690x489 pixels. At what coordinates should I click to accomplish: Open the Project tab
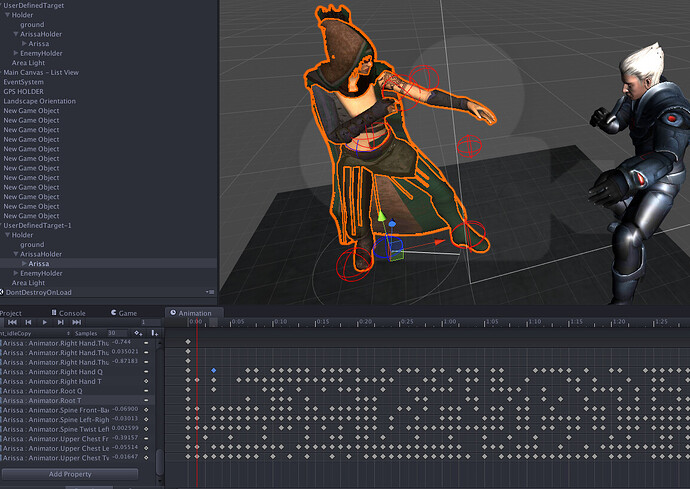pos(12,313)
